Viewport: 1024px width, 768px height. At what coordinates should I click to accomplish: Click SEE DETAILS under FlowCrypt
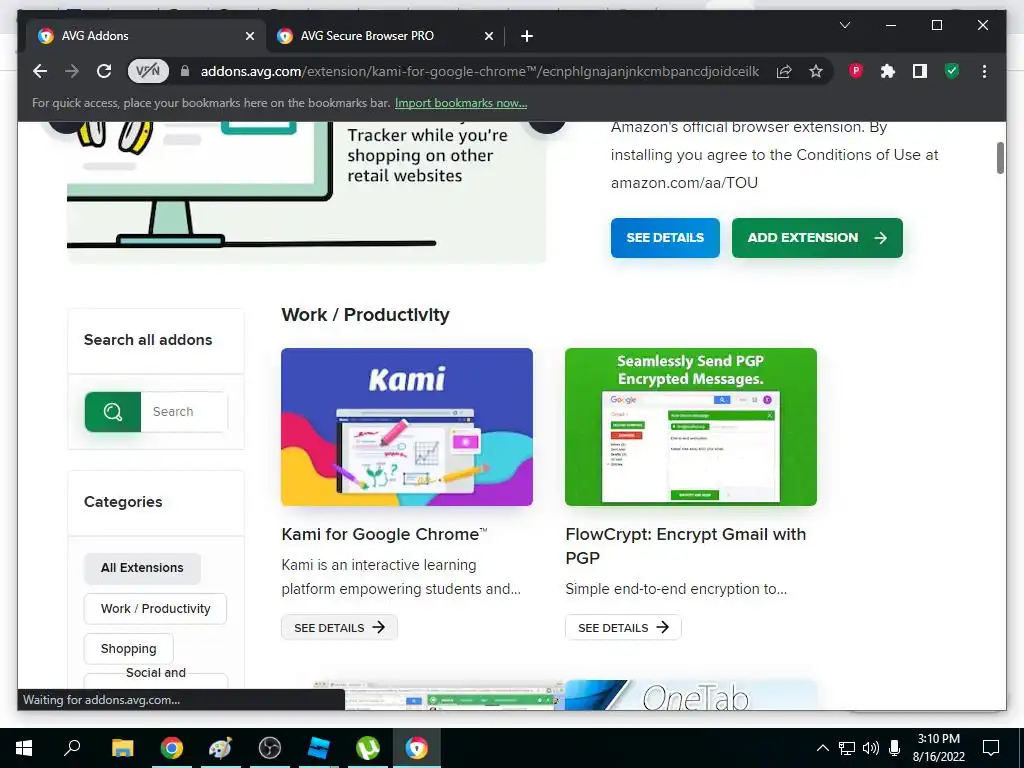point(623,628)
